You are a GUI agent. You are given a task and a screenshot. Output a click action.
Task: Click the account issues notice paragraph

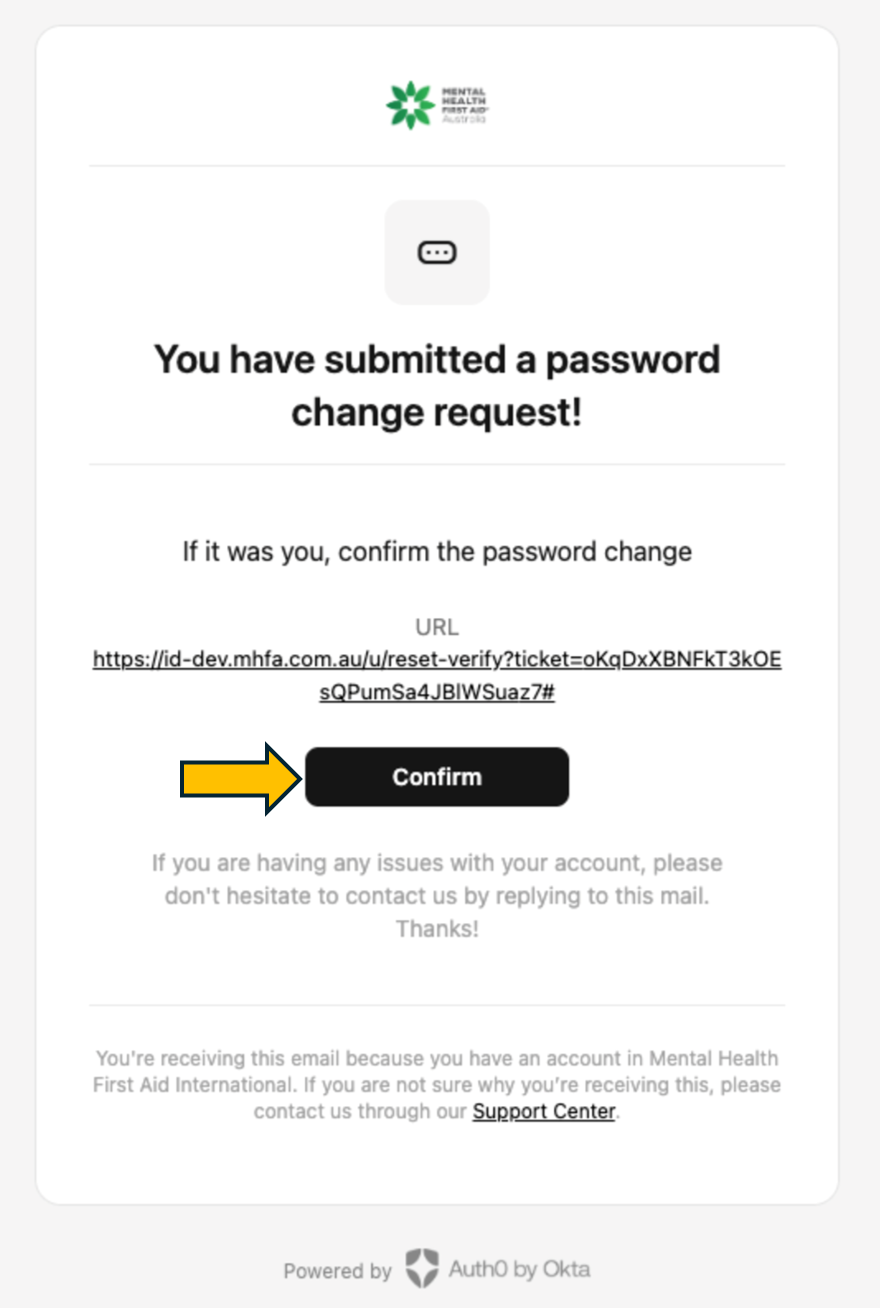pos(437,895)
